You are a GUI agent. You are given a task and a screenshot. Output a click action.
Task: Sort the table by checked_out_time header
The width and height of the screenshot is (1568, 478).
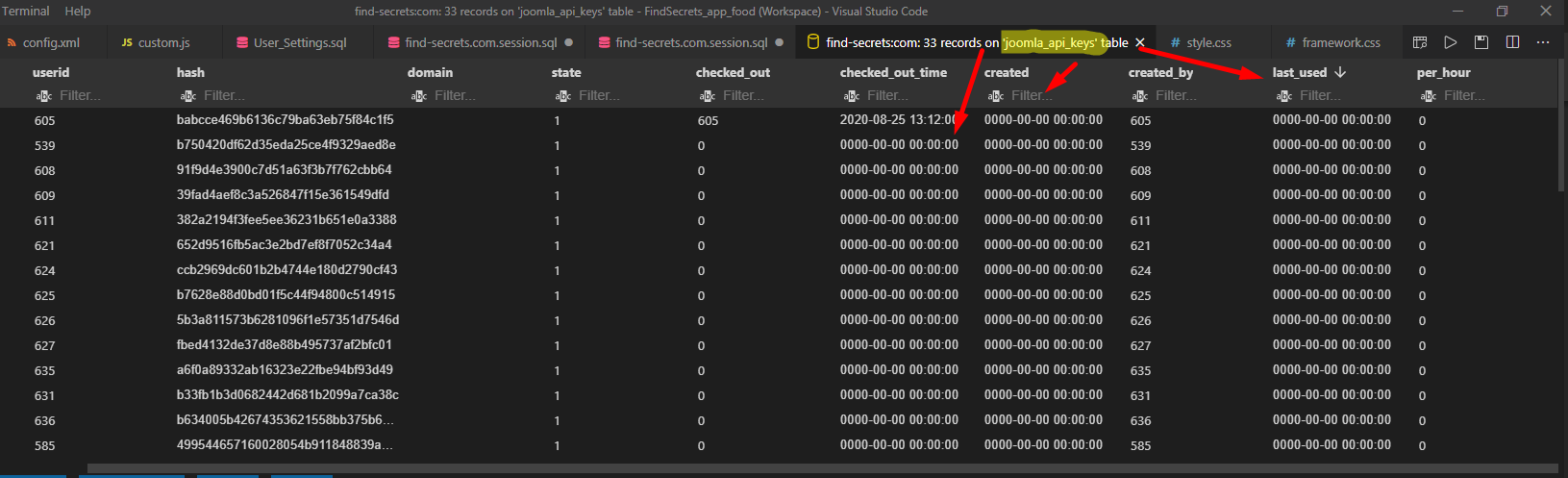pyautogui.click(x=893, y=72)
